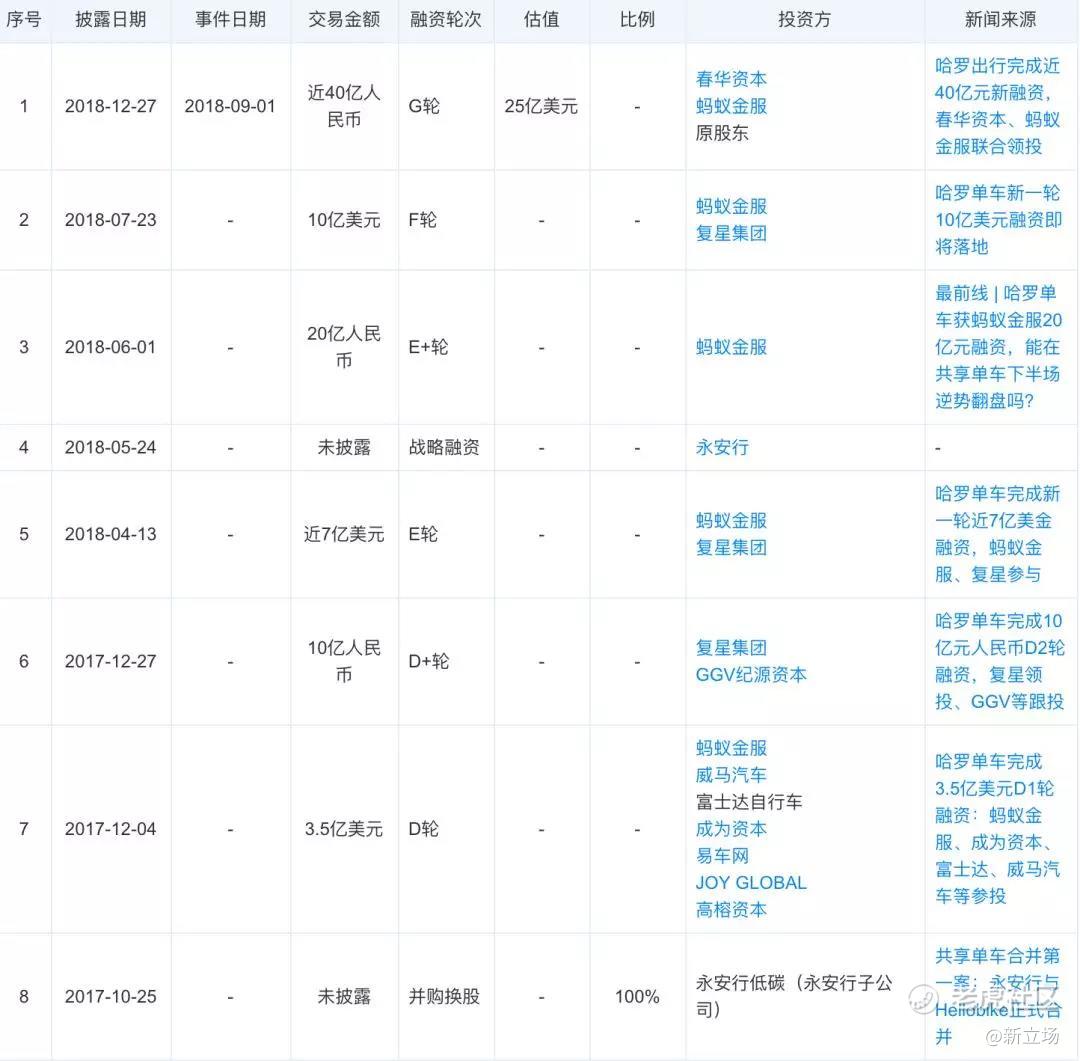The width and height of the screenshot is (1080, 1061).
Task: Click the 投资方 column header
Action: pos(804,19)
